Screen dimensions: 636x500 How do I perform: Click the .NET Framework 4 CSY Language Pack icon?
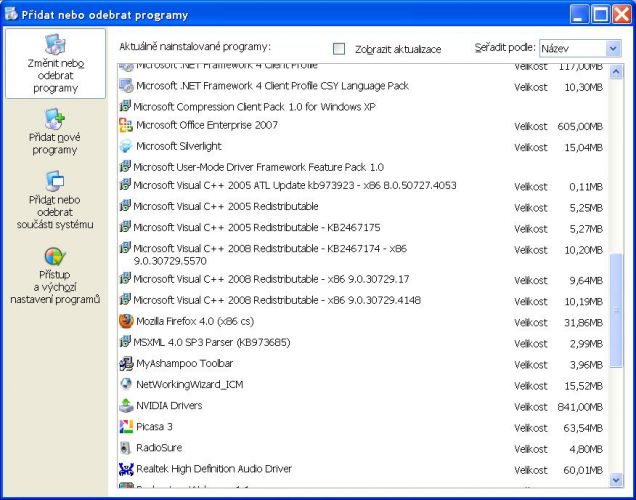(x=126, y=86)
